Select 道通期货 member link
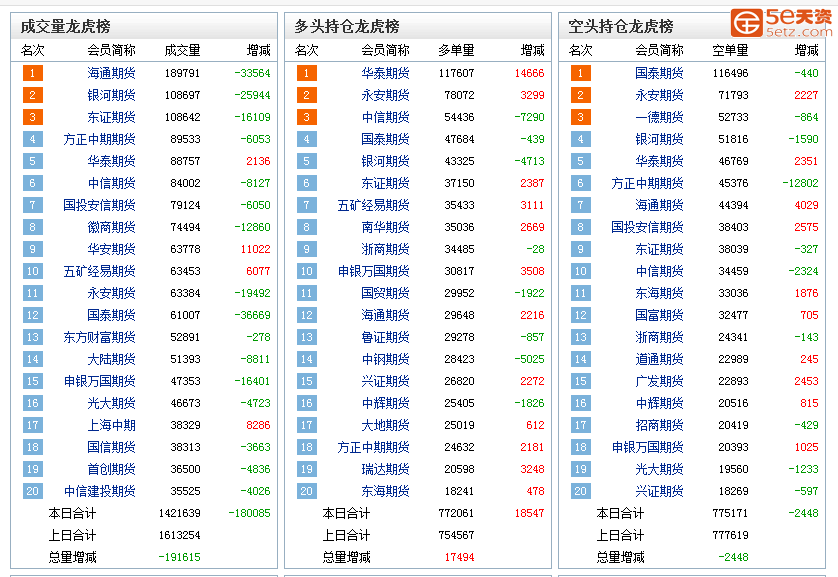Screen dimensions: 838x577 [659, 359]
